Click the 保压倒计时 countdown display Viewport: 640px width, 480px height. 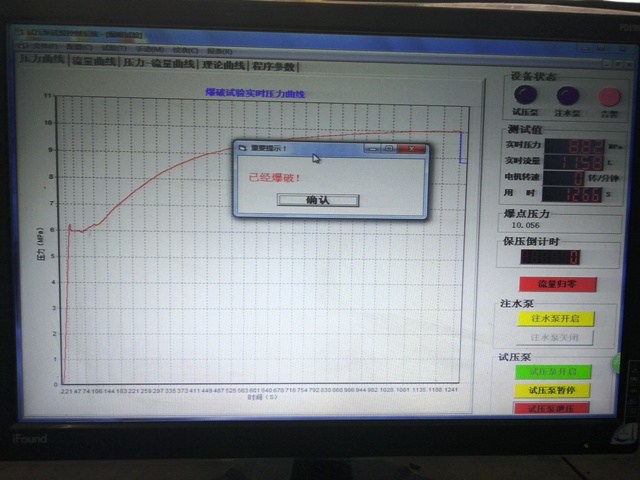coord(549,257)
